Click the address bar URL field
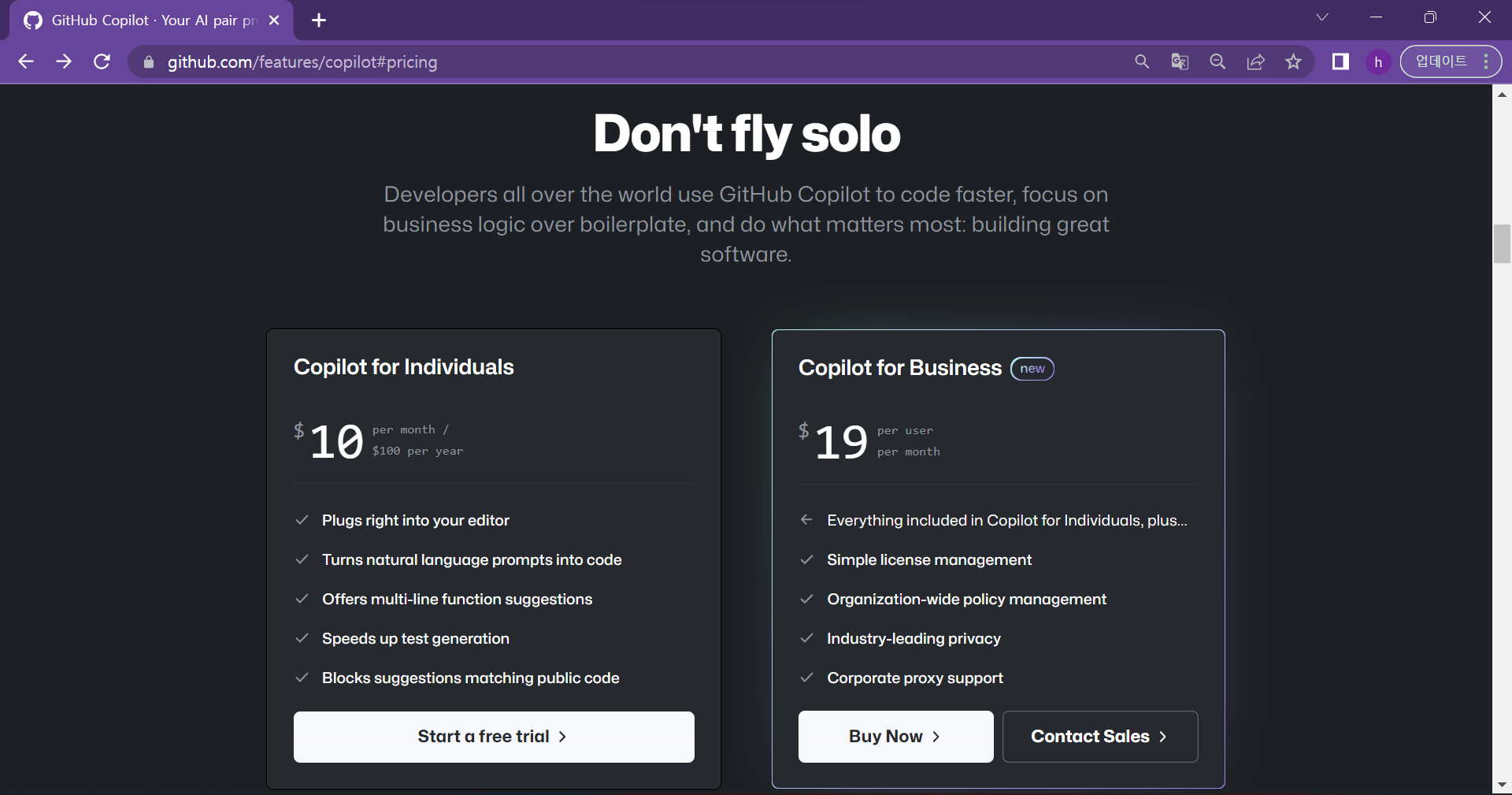 point(630,61)
